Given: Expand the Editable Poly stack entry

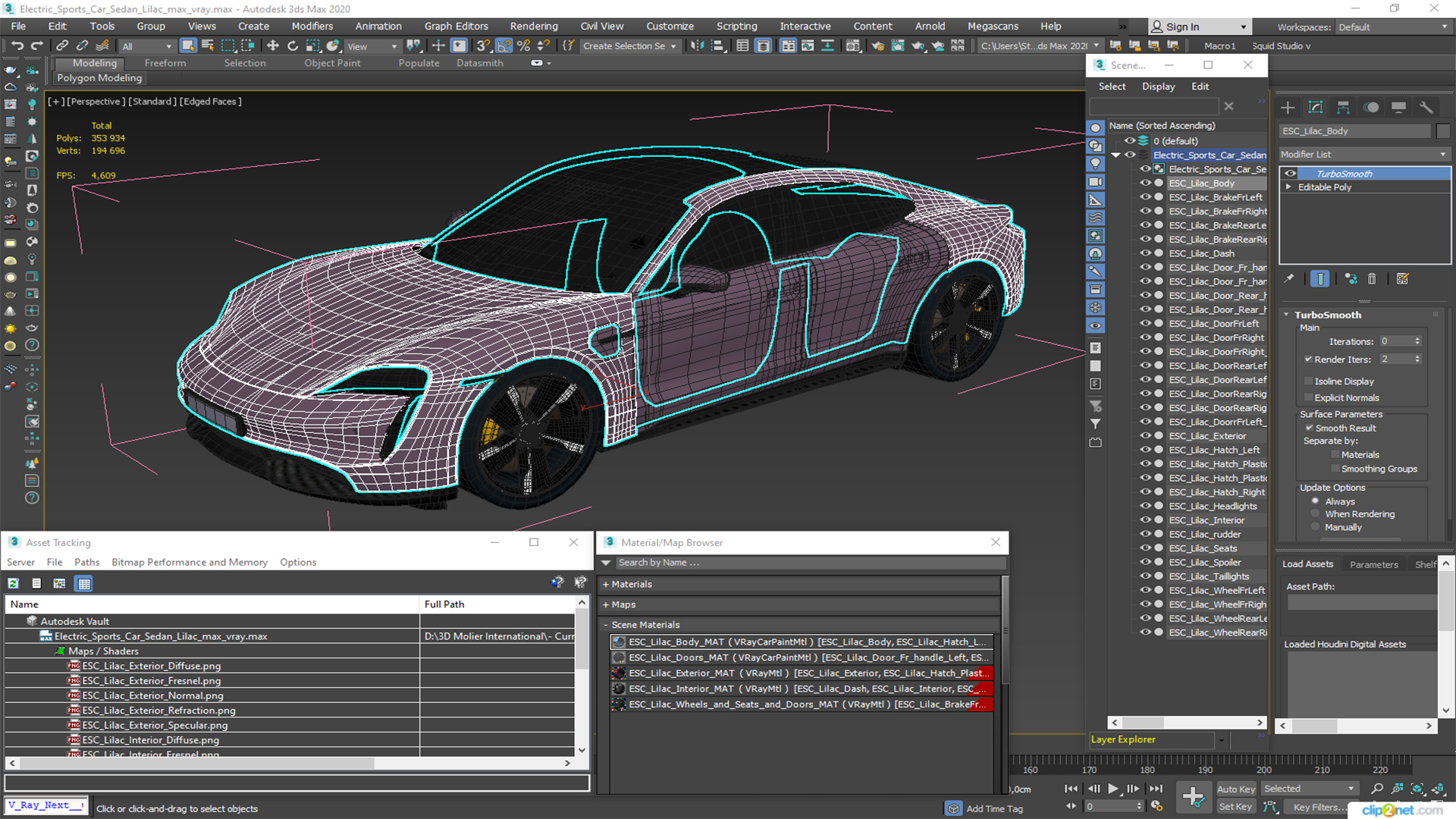Looking at the screenshot, I should 1288,187.
